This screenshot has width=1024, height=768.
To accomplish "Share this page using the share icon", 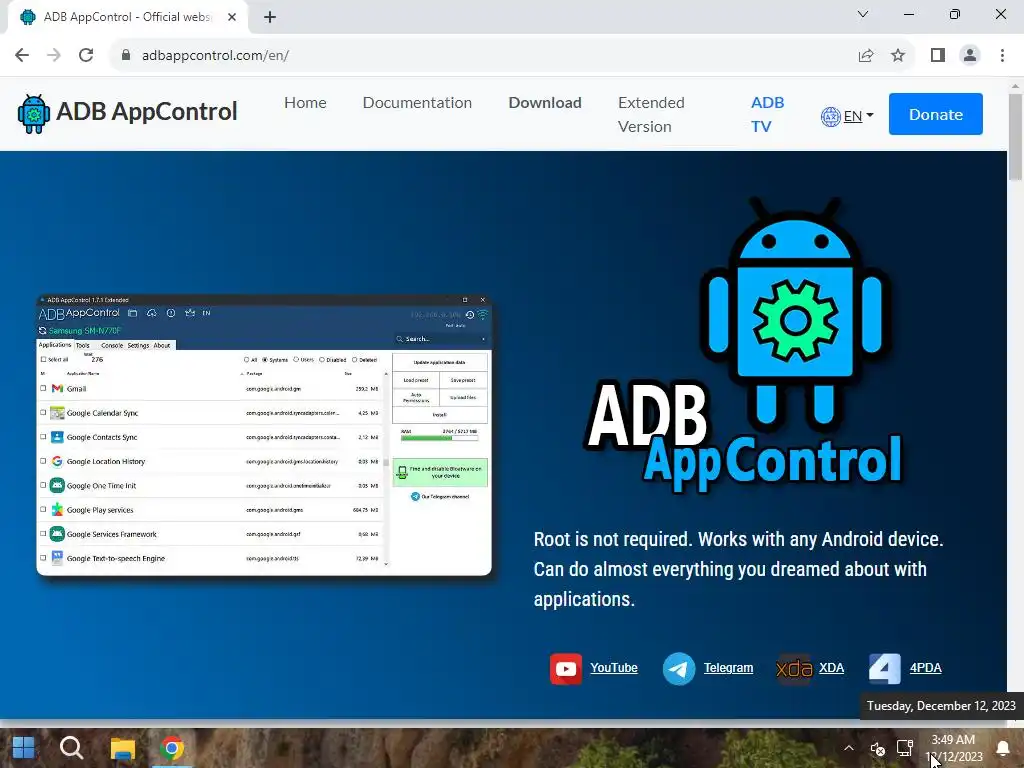I will pos(866,56).
